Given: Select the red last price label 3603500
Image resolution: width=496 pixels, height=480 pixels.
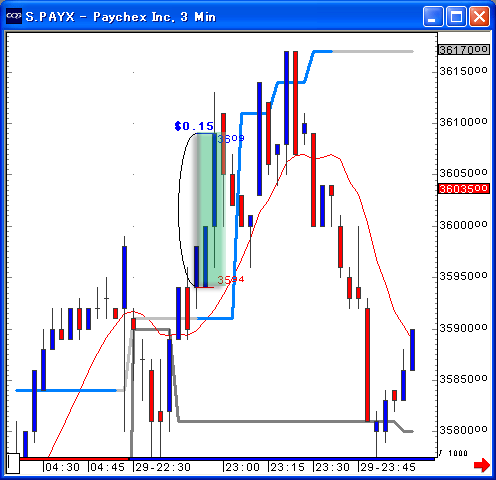Looking at the screenshot, I should tap(464, 189).
